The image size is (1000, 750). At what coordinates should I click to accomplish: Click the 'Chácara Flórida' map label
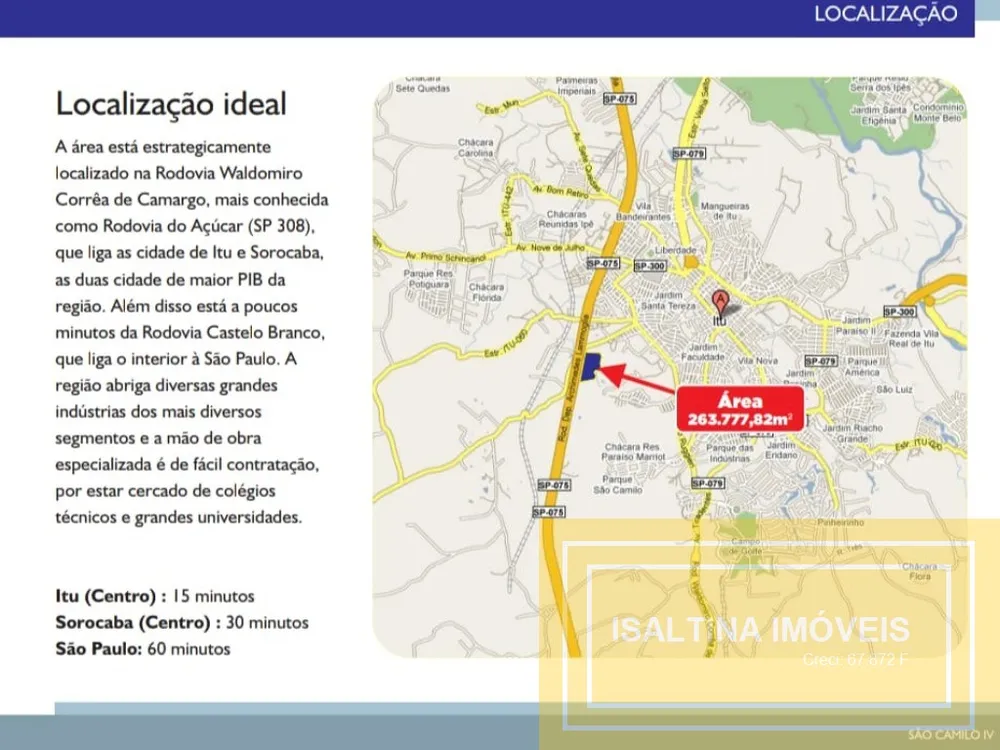tap(487, 293)
